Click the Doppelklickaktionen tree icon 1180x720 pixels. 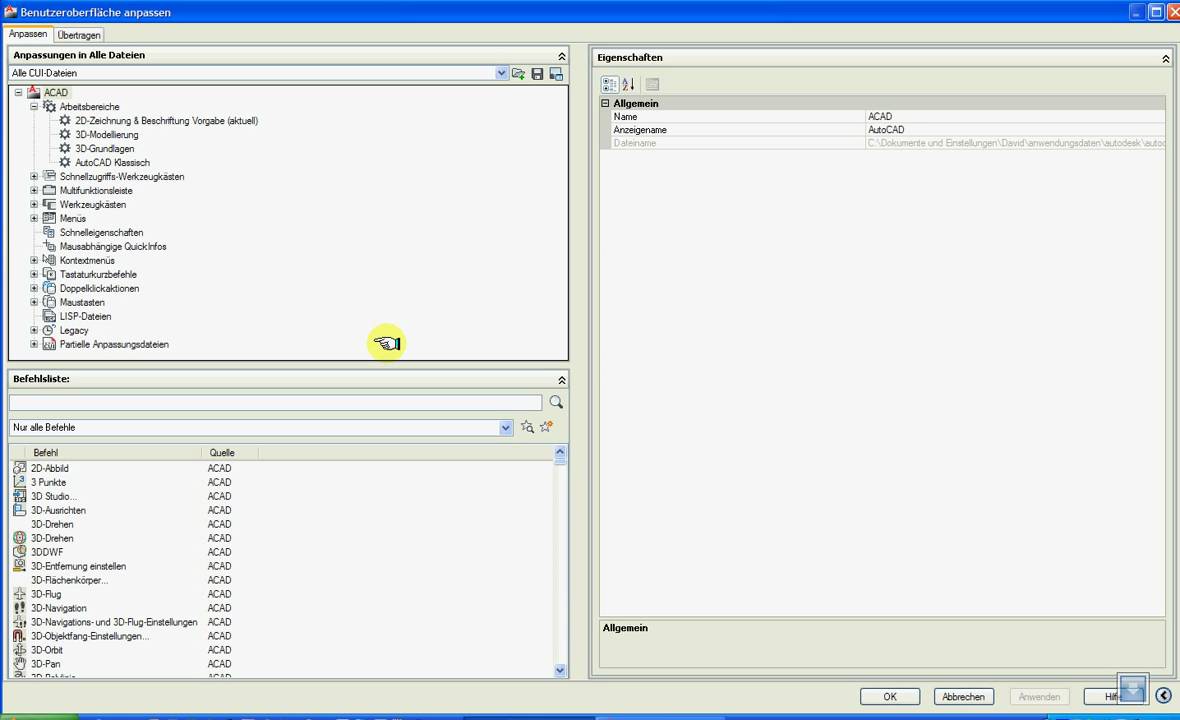49,288
